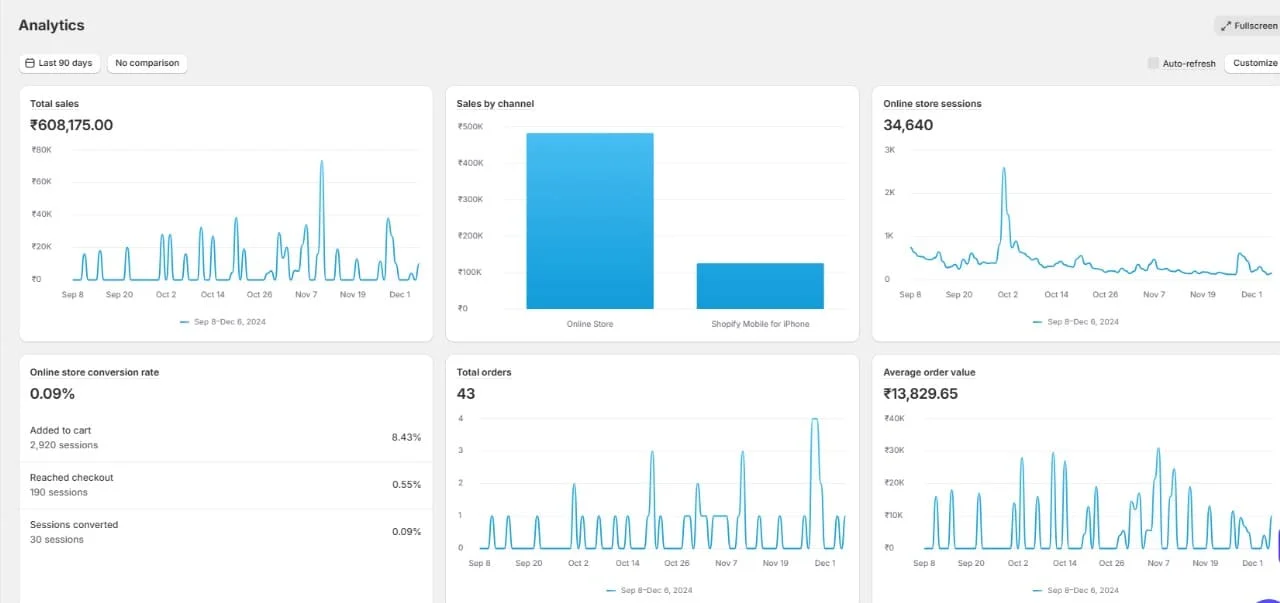This screenshot has width=1280, height=603.
Task: Click the Online store sessions legend line marker
Action: point(1037,322)
